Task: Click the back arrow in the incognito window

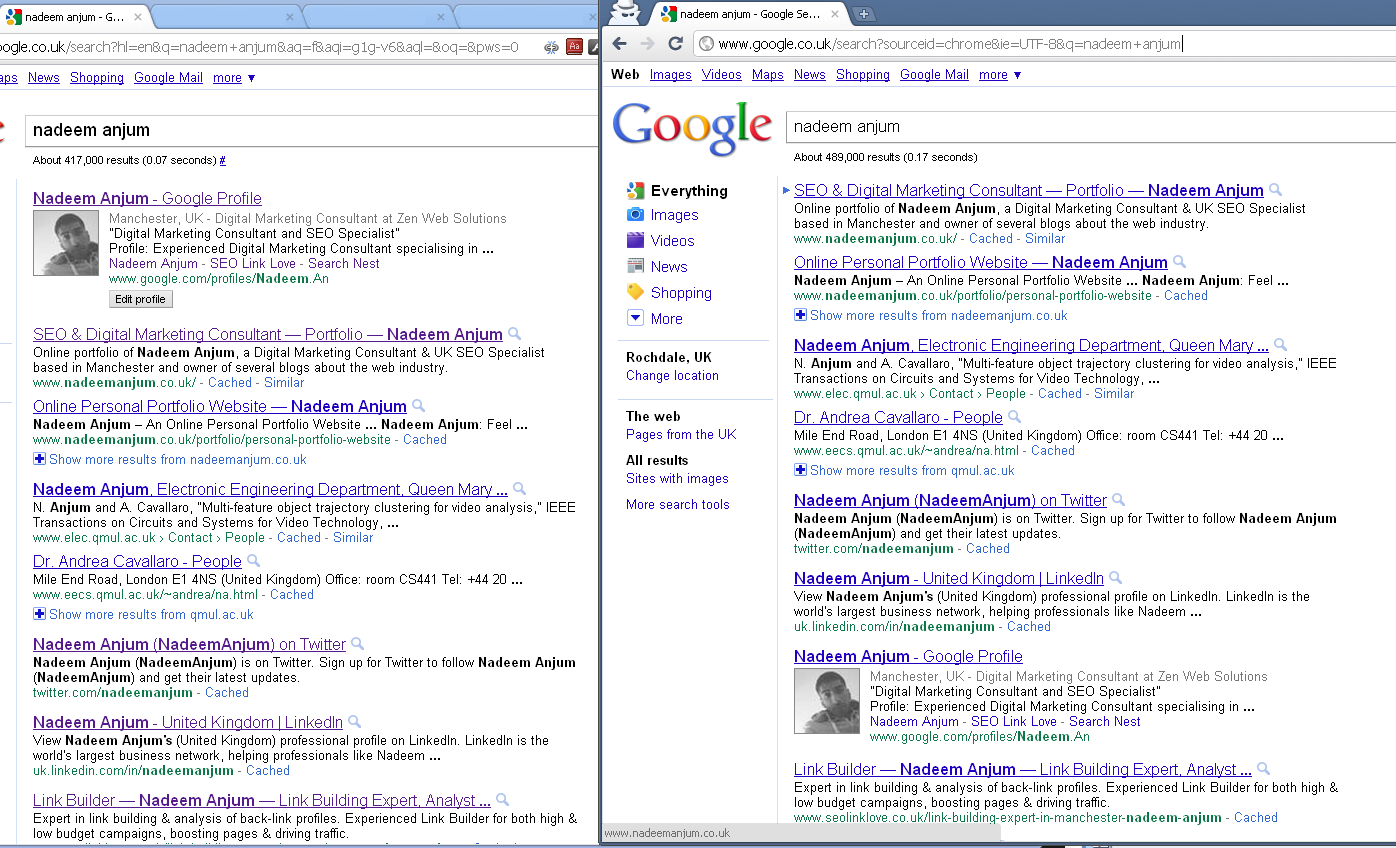Action: pos(620,43)
